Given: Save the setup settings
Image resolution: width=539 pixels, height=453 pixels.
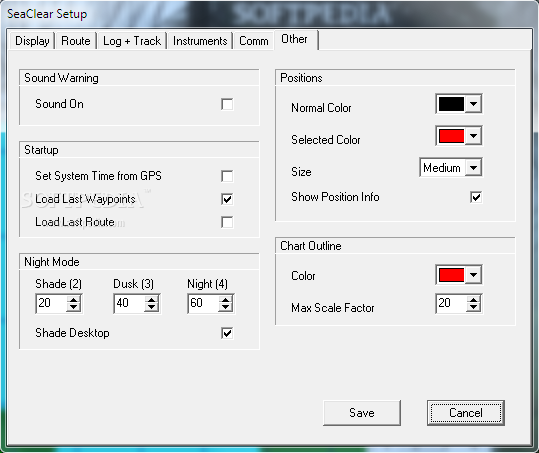Looking at the screenshot, I should [362, 412].
